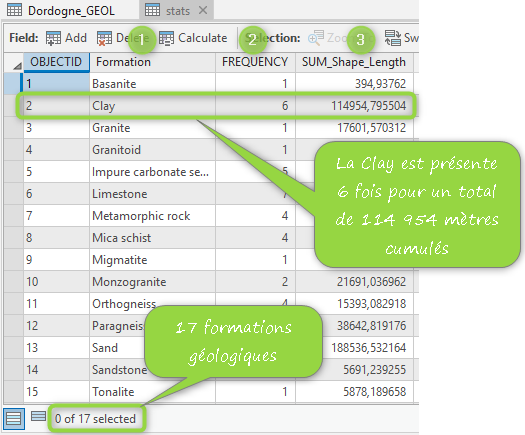Click the Delete field icon
Image resolution: width=525 pixels, height=435 pixels.
[104, 38]
